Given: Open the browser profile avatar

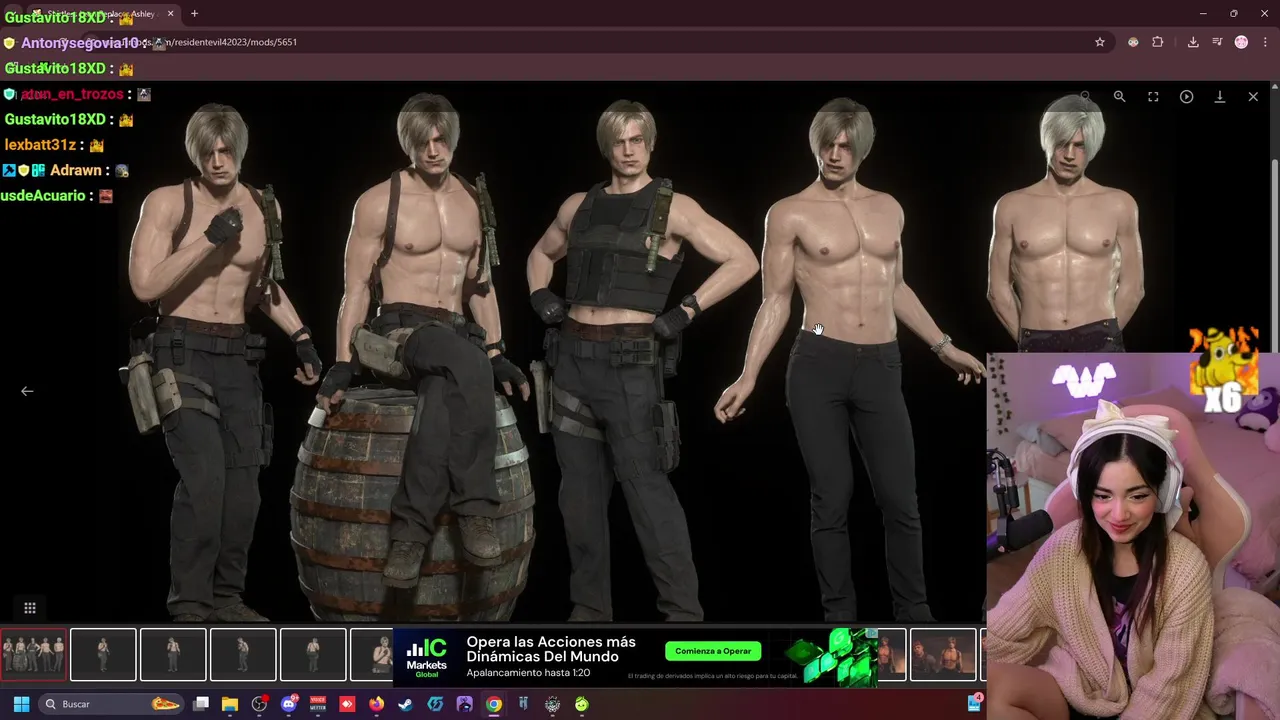Looking at the screenshot, I should 1241,42.
